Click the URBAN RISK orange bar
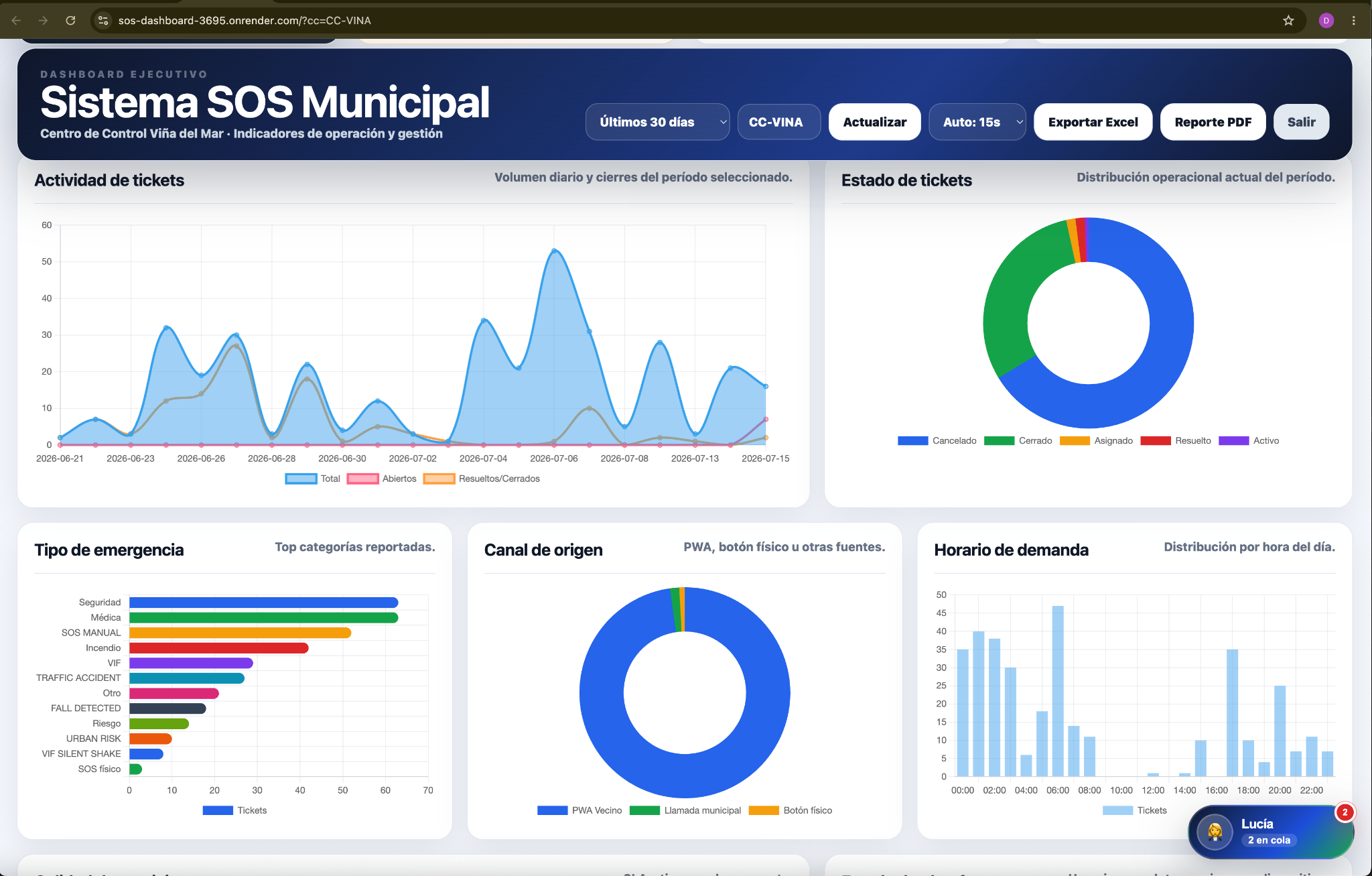This screenshot has height=876, width=1372. click(x=150, y=739)
